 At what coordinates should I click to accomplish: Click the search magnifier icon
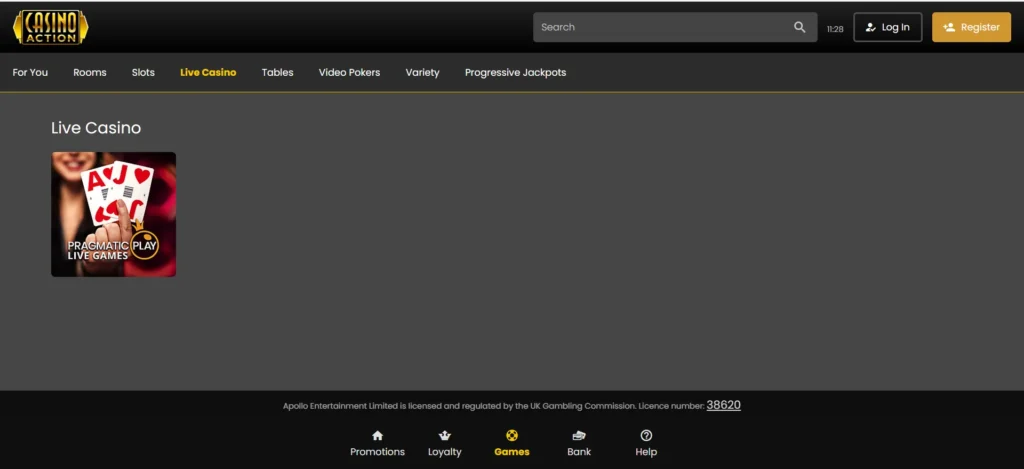[799, 27]
